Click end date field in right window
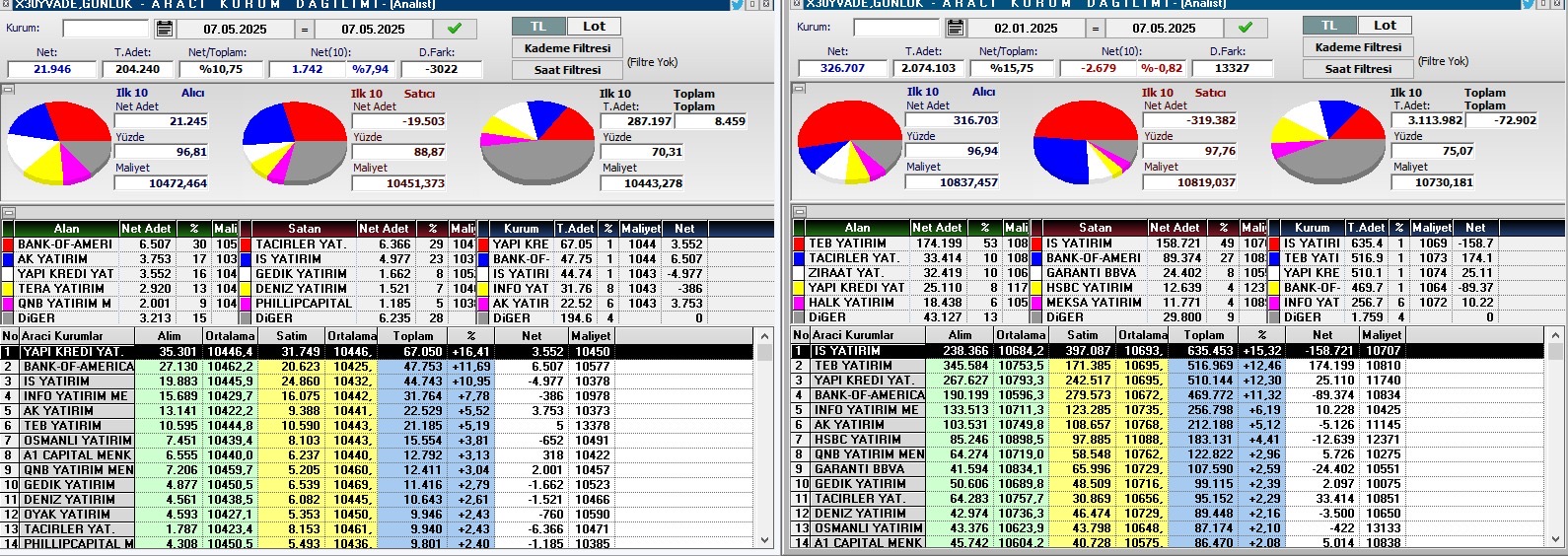 coord(1164,29)
